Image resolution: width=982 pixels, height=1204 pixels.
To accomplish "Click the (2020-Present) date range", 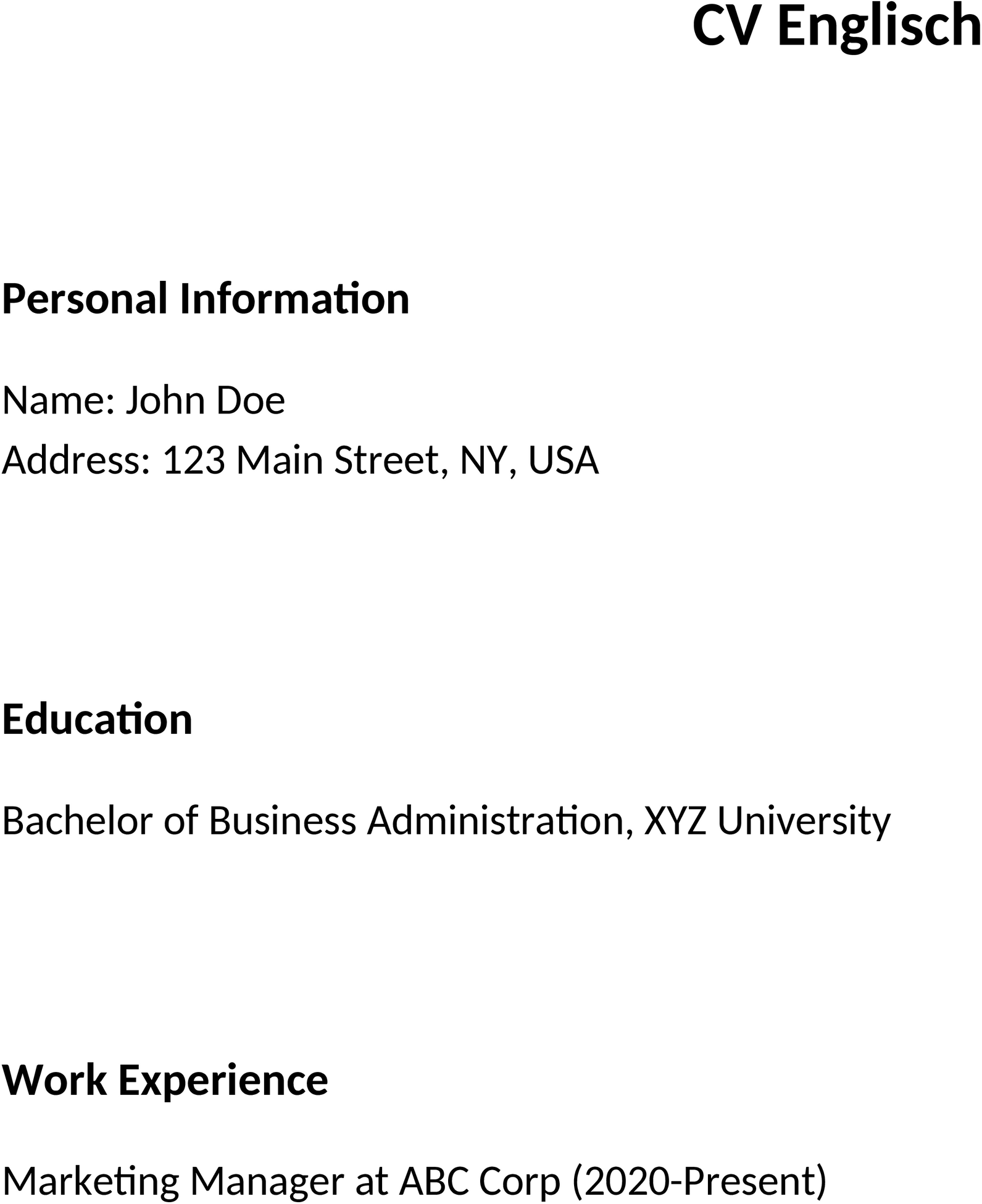I will tap(699, 1181).
